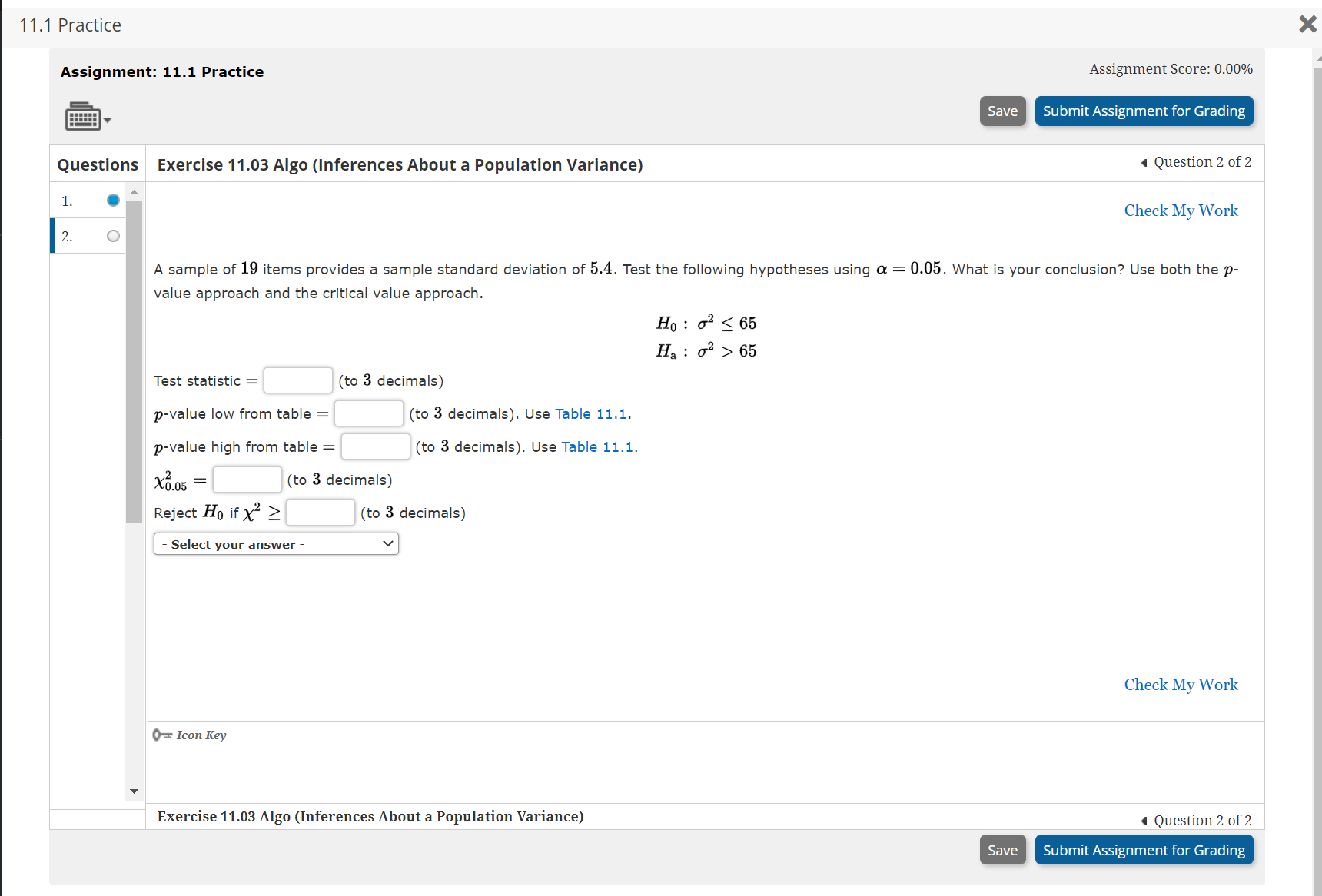Click the scroll-down arrow in Questions panel

click(x=133, y=791)
